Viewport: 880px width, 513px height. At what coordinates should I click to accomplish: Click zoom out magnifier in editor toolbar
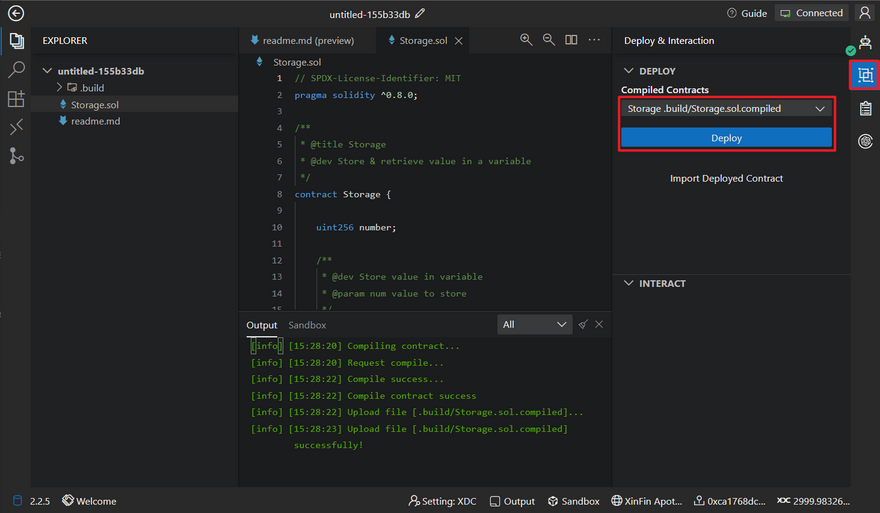(x=548, y=40)
